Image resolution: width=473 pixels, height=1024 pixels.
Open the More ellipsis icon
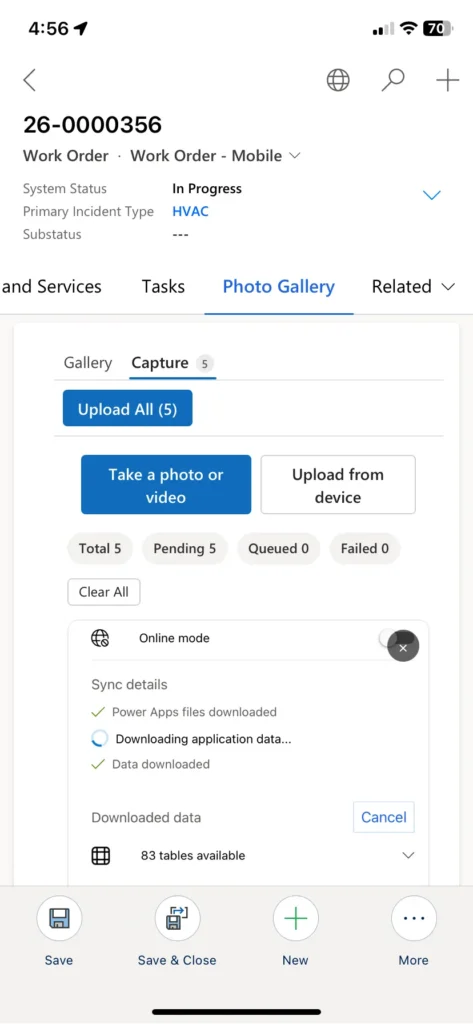[414, 918]
